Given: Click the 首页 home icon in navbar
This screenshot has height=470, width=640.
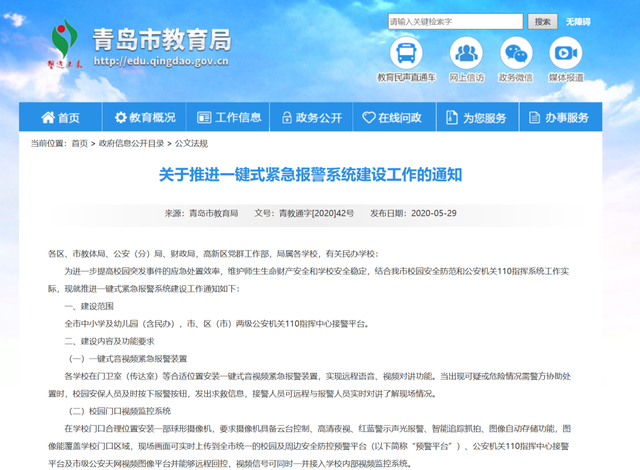Looking at the screenshot, I should tap(47, 118).
